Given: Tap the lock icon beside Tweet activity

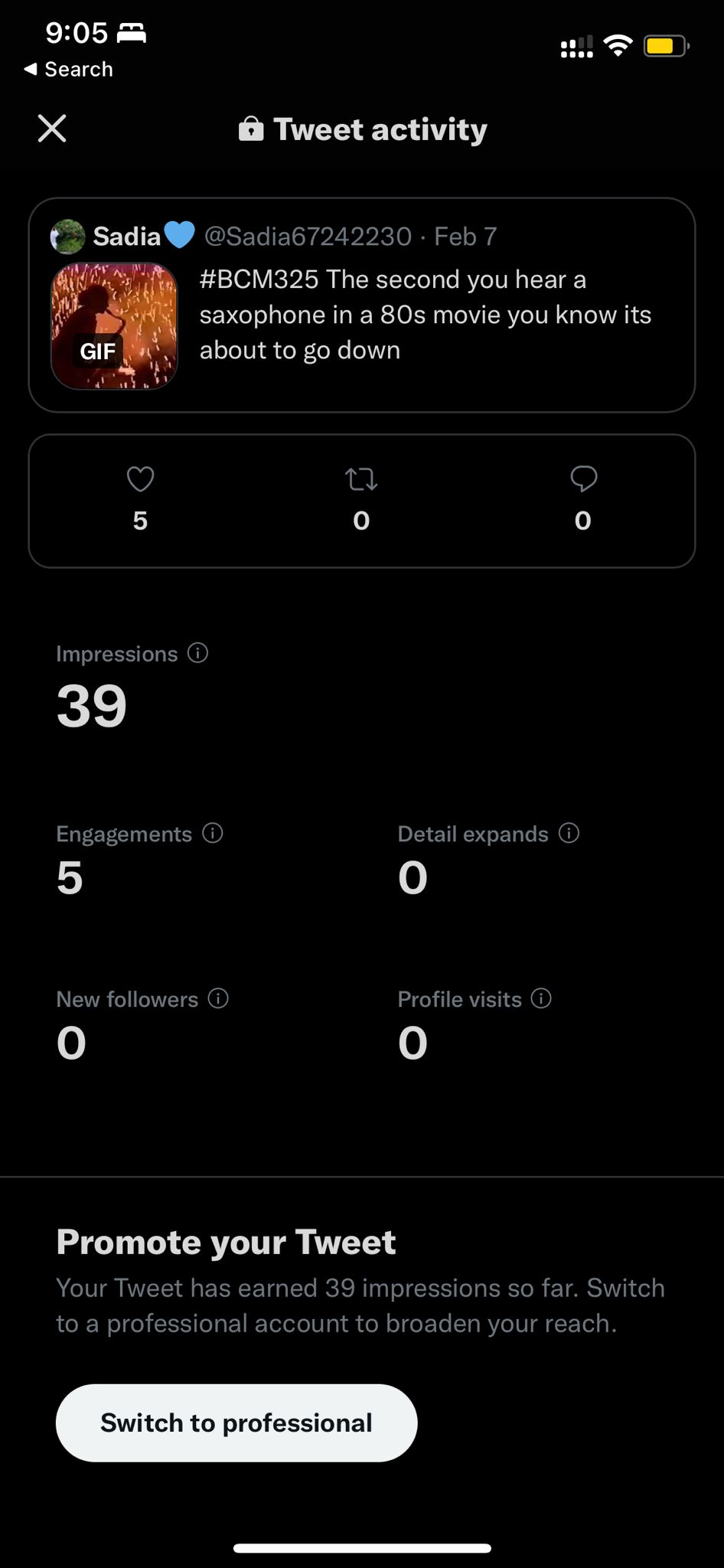Looking at the screenshot, I should 251,129.
